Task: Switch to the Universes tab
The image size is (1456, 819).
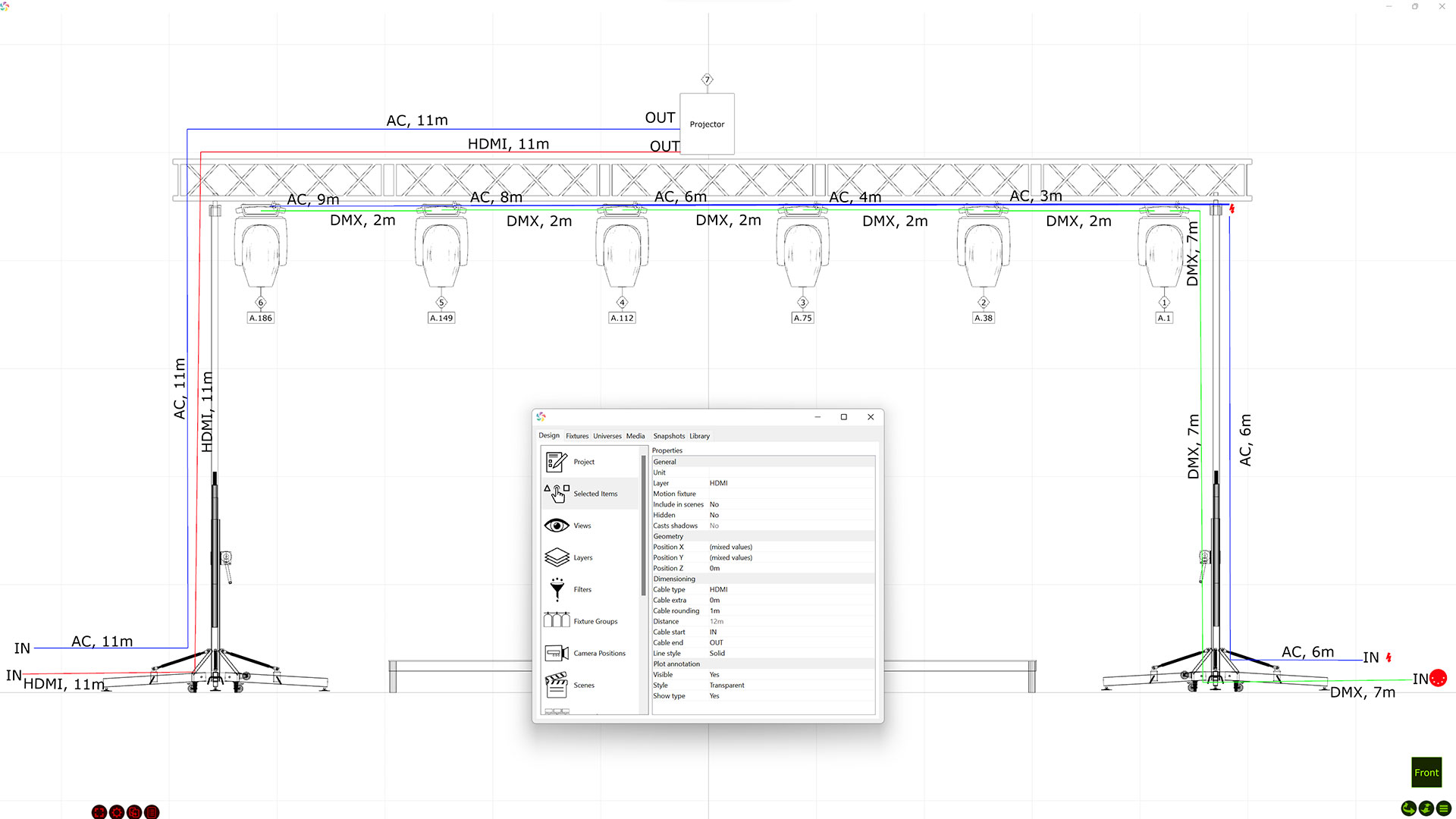Action: [607, 436]
